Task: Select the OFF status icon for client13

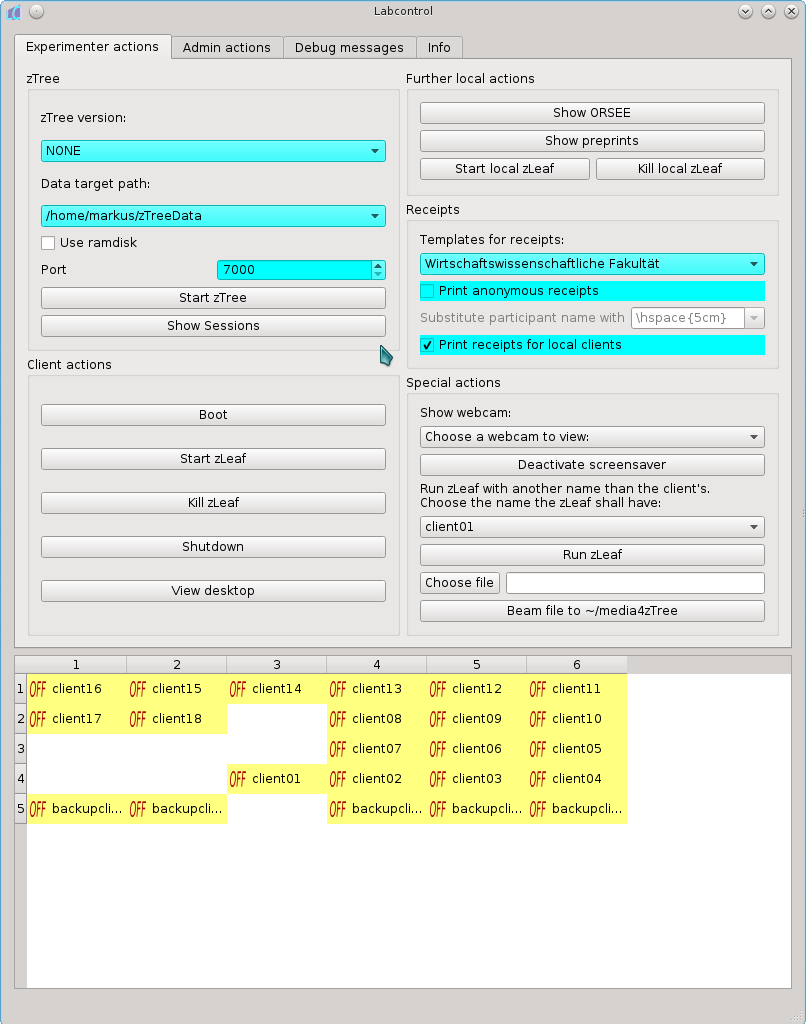Action: point(338,689)
